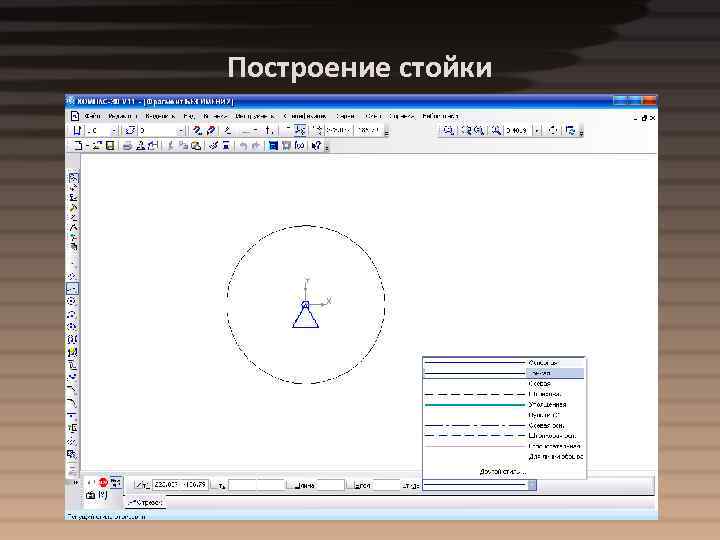Open the Редактор menu

(122, 116)
